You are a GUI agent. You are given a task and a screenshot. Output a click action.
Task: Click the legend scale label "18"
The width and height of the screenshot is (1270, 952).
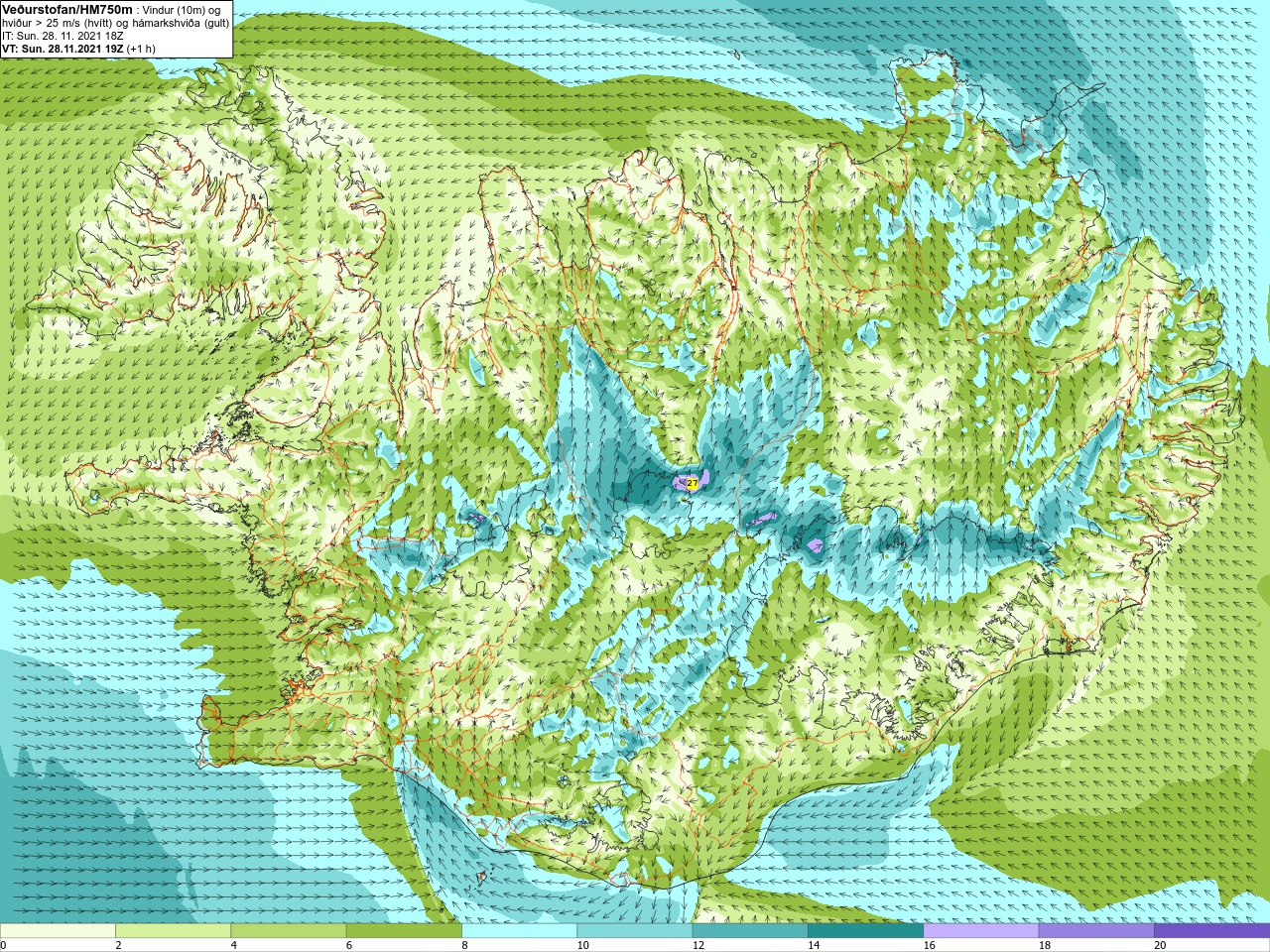tap(1045, 945)
